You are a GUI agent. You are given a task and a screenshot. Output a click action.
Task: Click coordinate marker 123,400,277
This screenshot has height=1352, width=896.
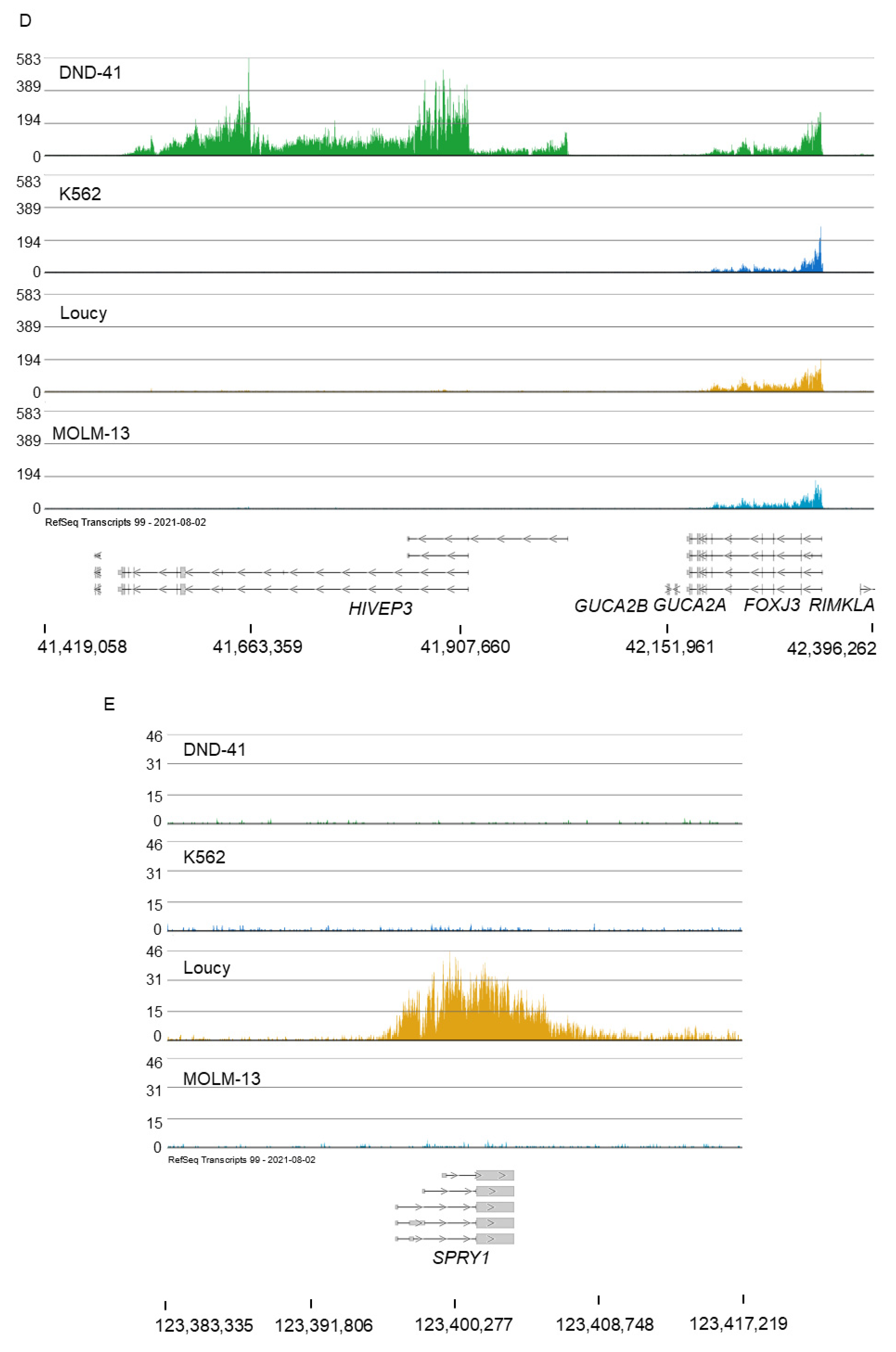[464, 1324]
